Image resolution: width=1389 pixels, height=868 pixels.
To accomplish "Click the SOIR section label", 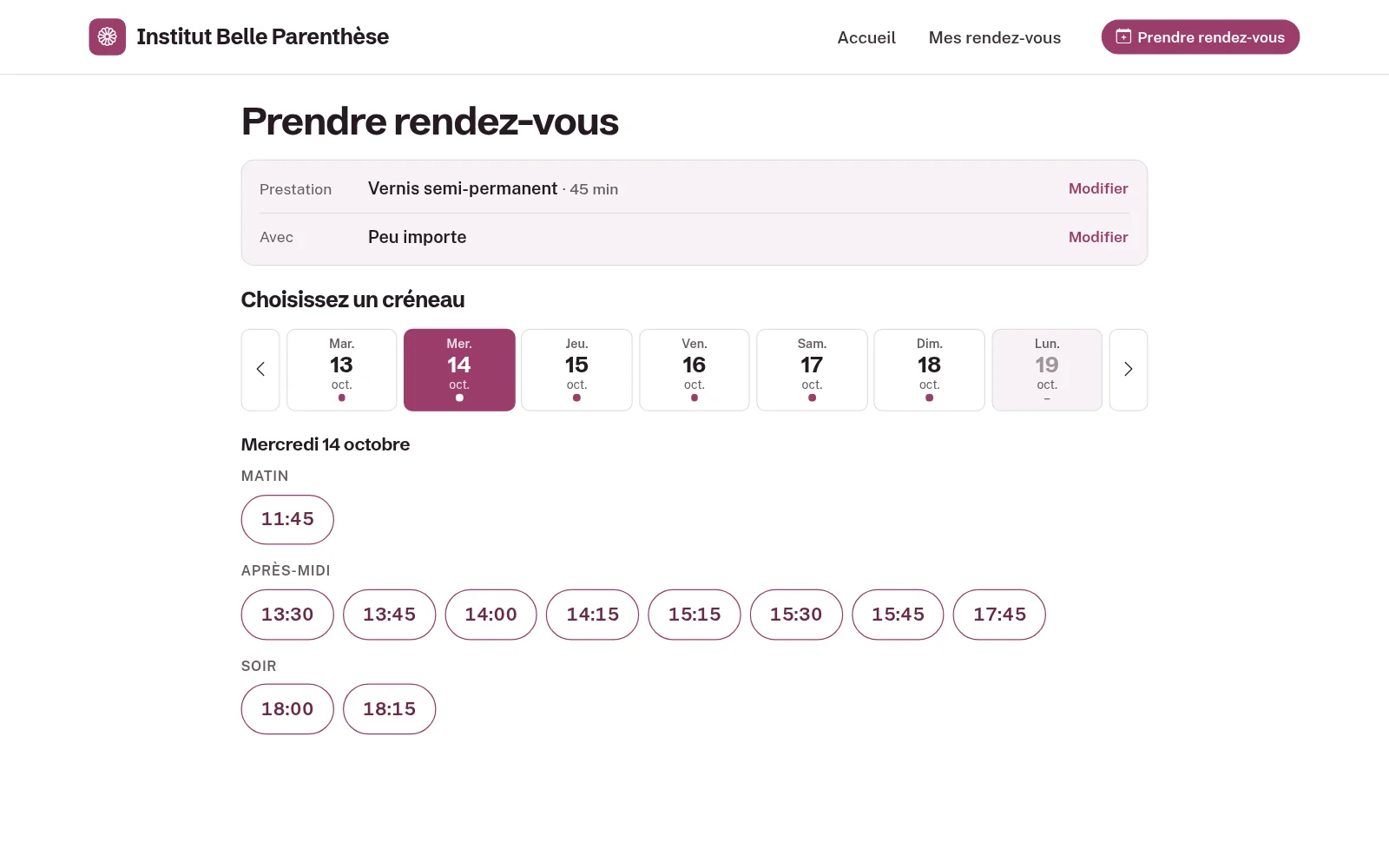I will pyautogui.click(x=259, y=666).
